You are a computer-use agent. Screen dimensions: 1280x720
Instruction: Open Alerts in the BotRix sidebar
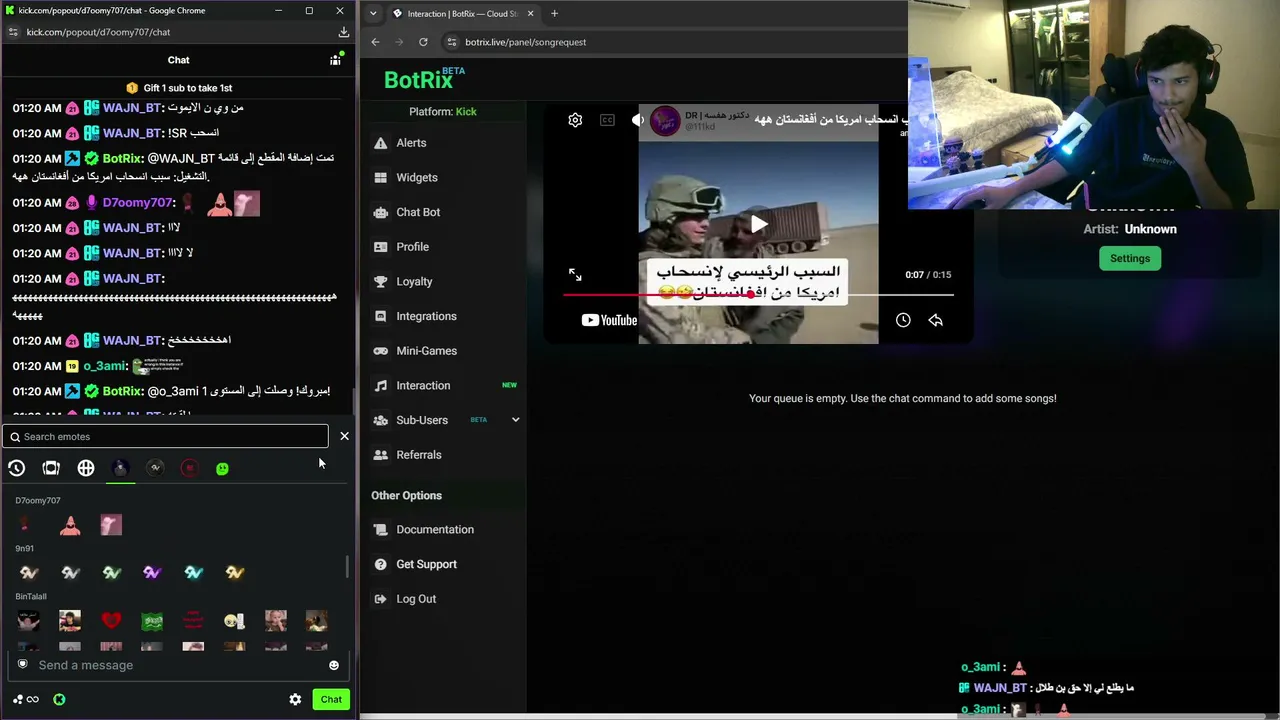[411, 143]
